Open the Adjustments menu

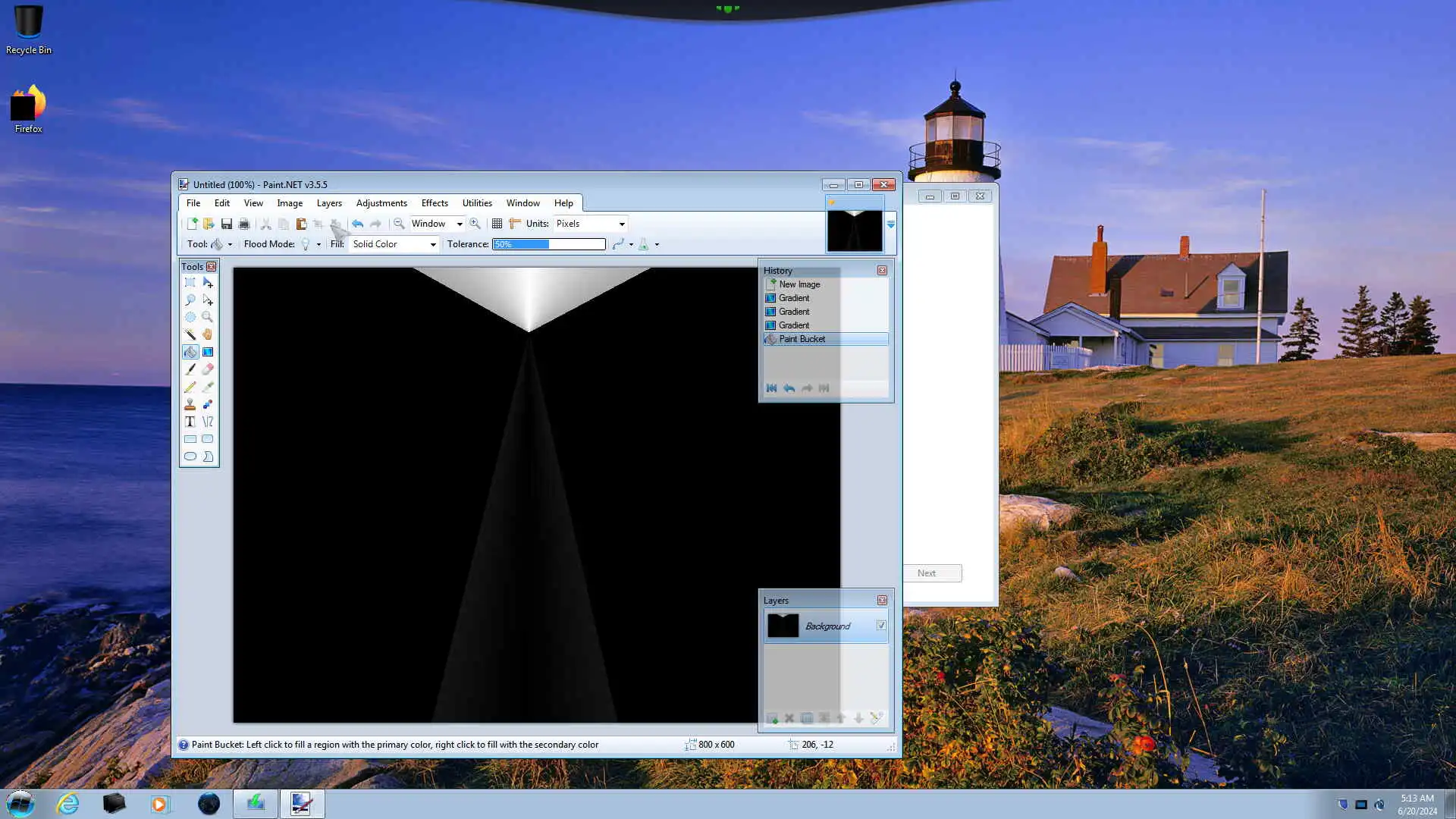(x=381, y=203)
